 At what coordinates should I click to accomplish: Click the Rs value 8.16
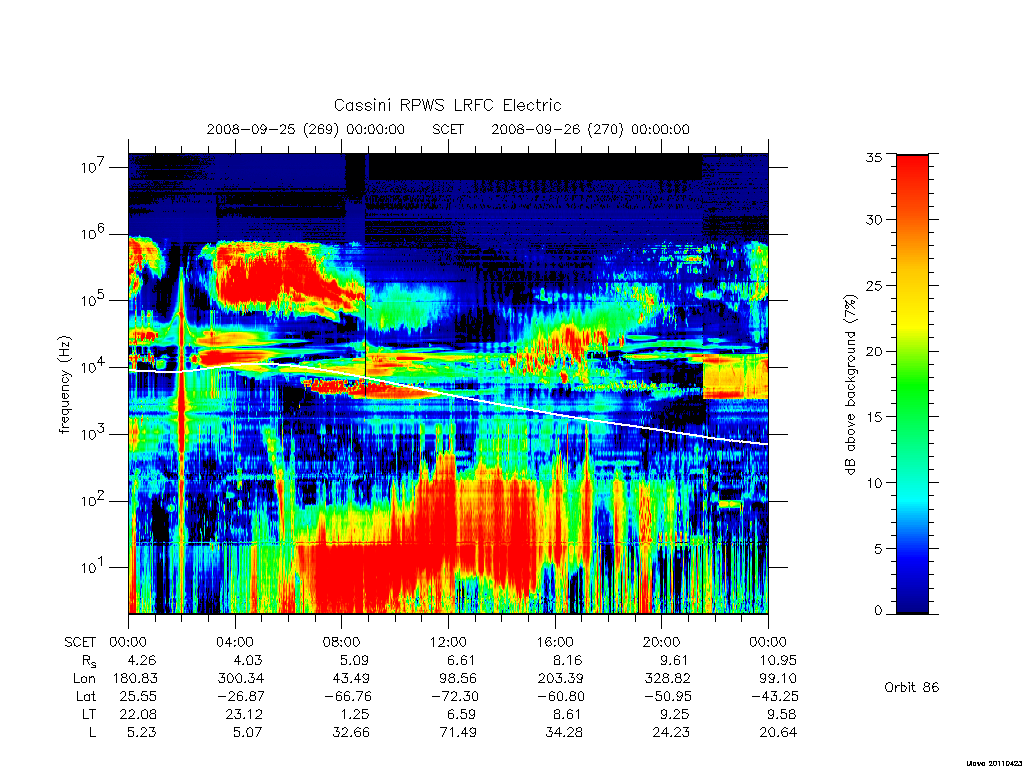[567, 660]
